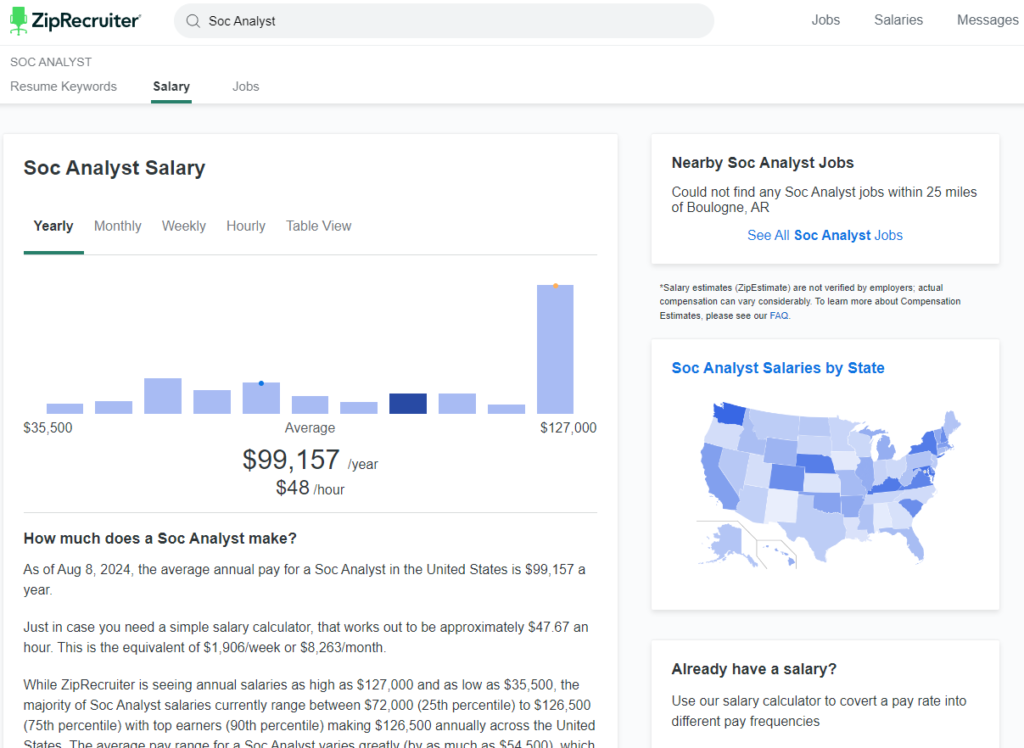Click the $127,000 maximum label
This screenshot has width=1024, height=748.
coord(568,428)
